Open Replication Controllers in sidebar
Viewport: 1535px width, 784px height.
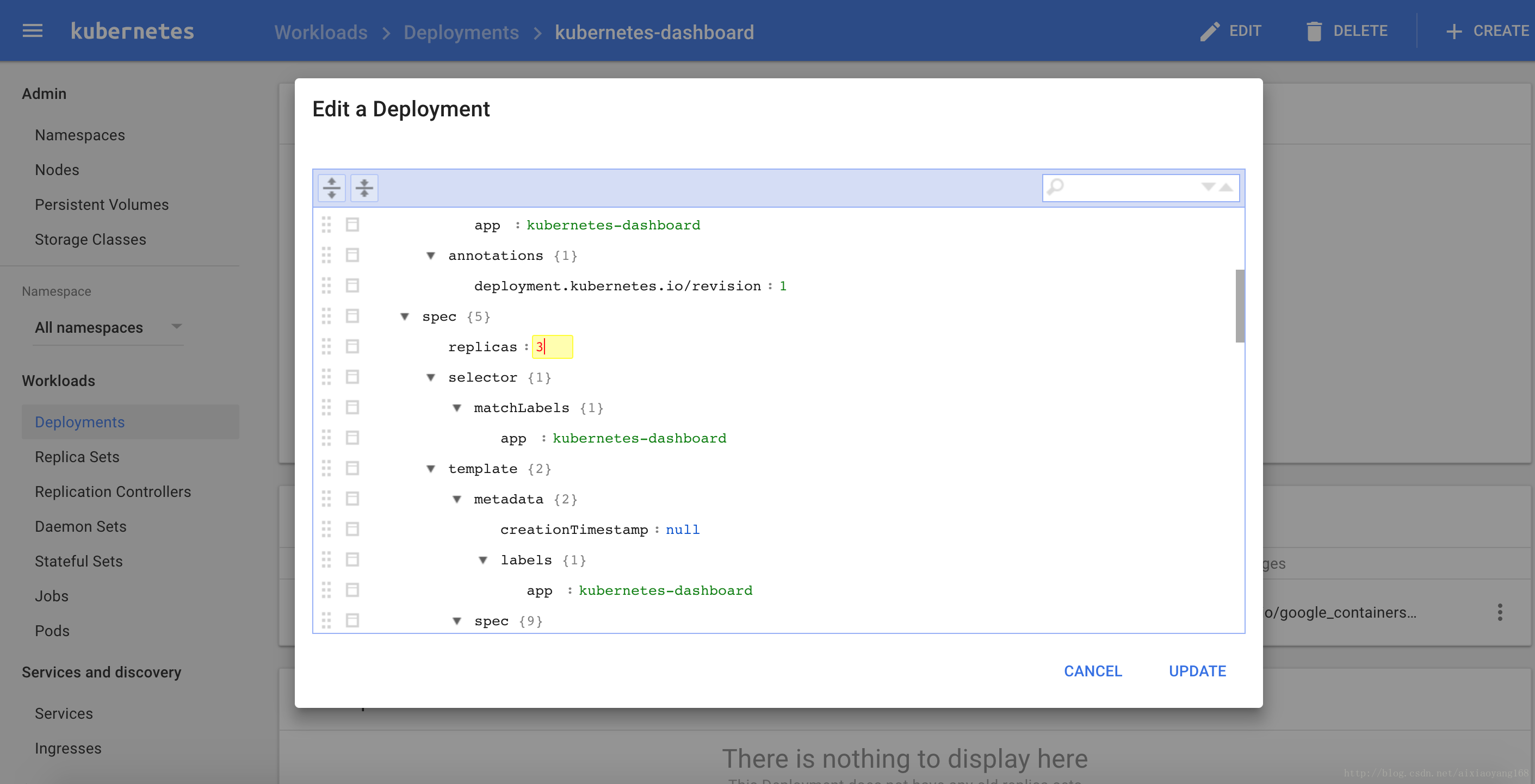click(x=113, y=491)
